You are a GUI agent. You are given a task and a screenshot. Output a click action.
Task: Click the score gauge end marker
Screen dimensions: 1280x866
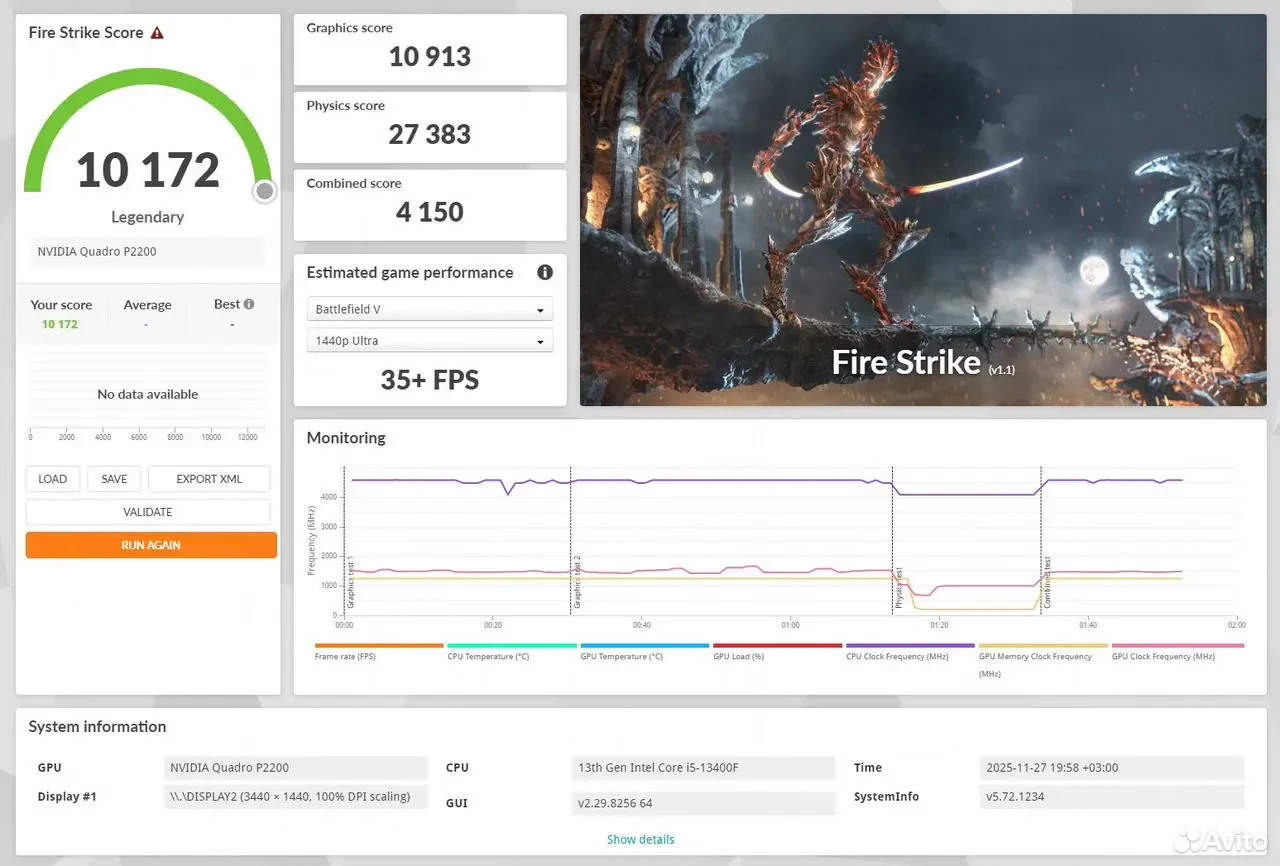264,191
